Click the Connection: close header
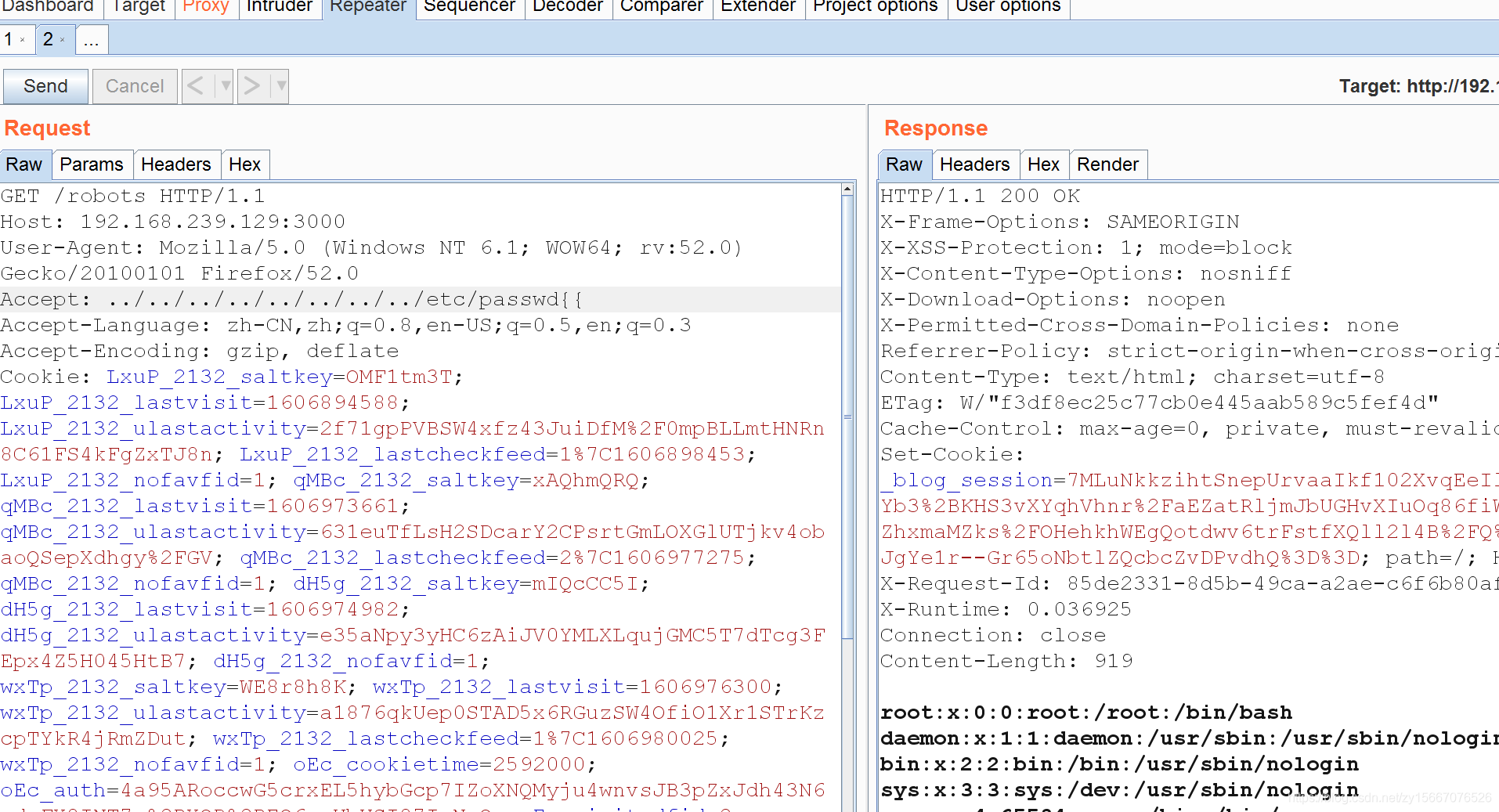Viewport: 1499px width, 812px height. coord(993,635)
